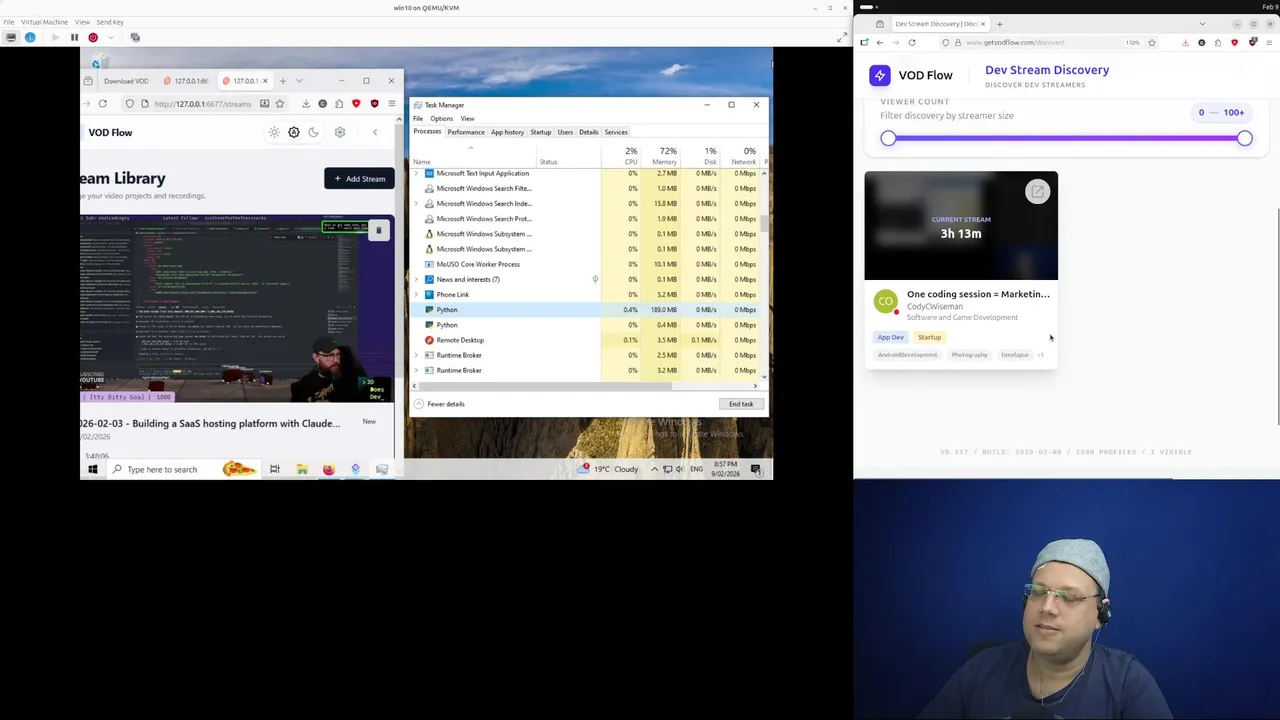The width and height of the screenshot is (1280, 720).
Task: Open VOD Flow settings gear icon
Action: point(340,132)
